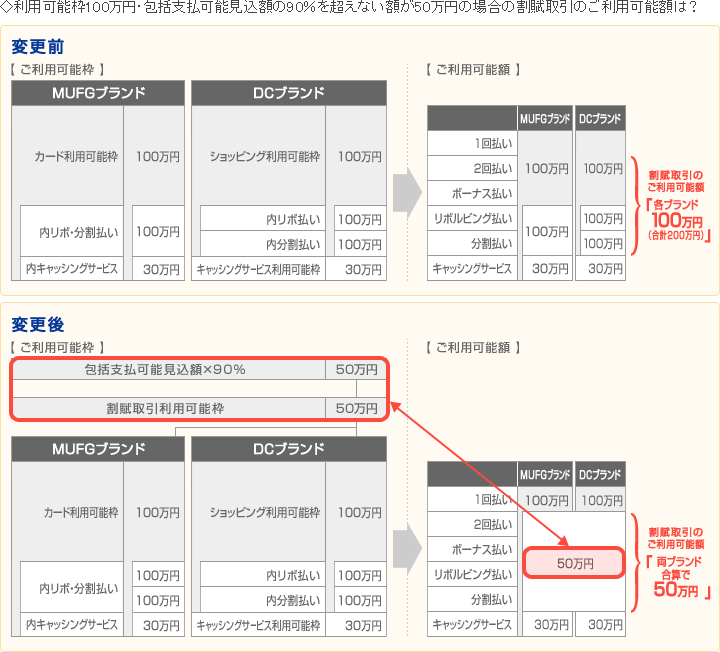Screen dimensions: 720x652
Task: Click the MUFGブランド header in 変更前 left table
Action: pos(98,93)
